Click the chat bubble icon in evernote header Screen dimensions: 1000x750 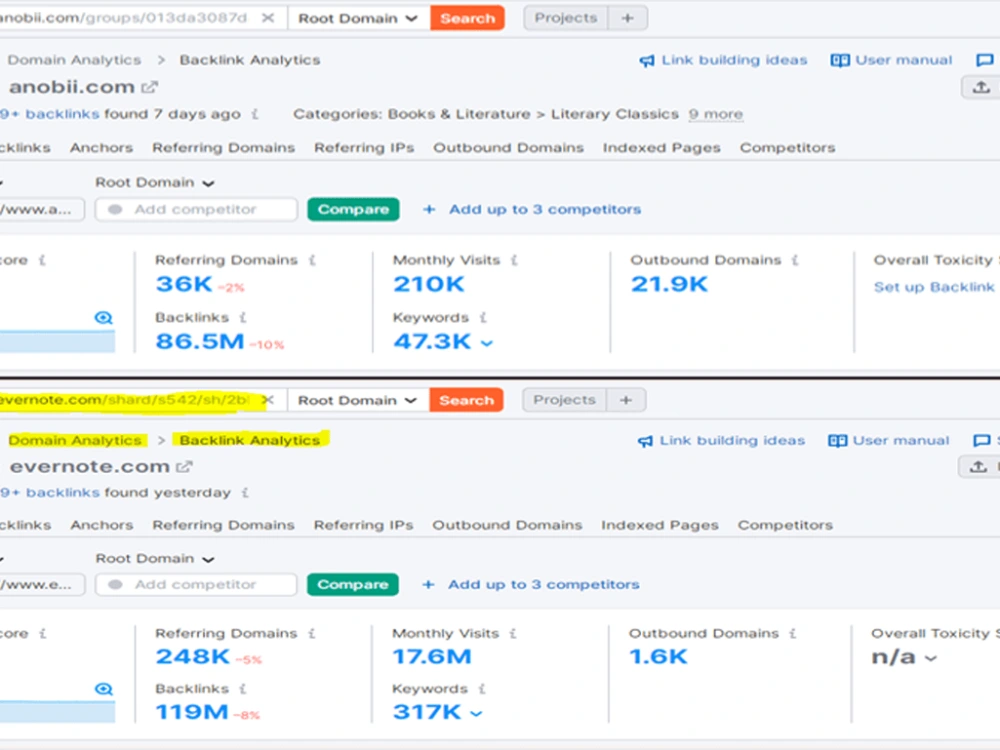(982, 440)
